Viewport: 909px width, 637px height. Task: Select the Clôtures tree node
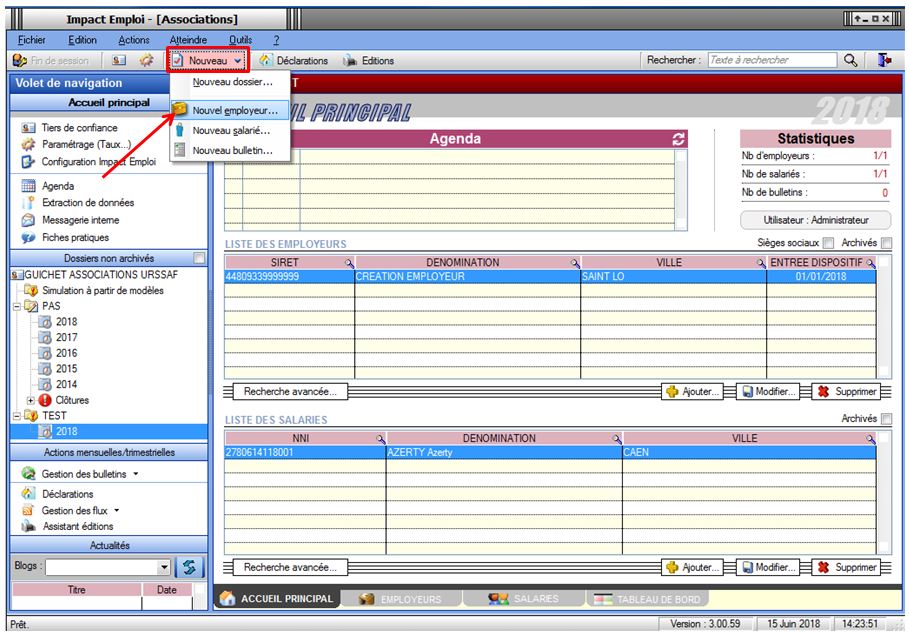tap(72, 400)
